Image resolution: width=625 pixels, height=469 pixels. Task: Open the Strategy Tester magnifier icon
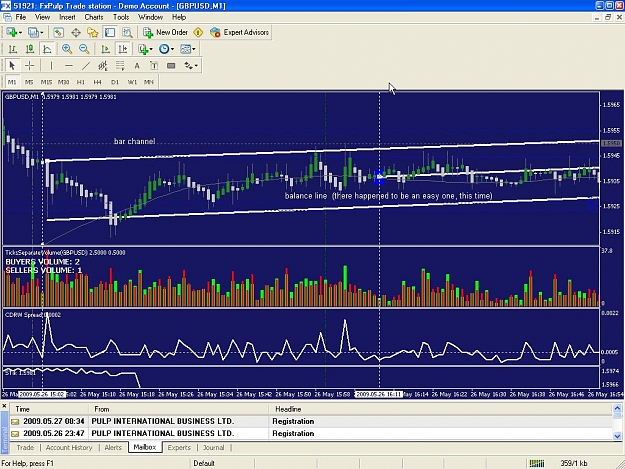click(127, 33)
